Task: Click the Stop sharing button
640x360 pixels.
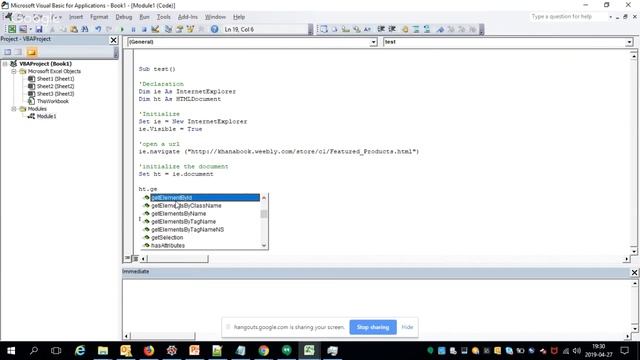Action: tap(373, 327)
